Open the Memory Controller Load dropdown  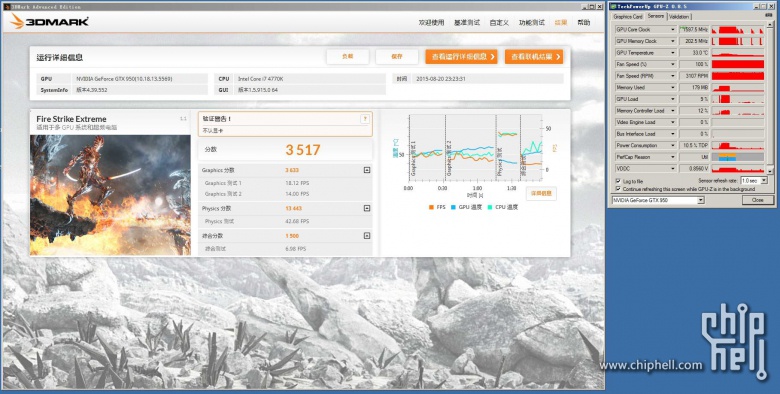tap(673, 110)
